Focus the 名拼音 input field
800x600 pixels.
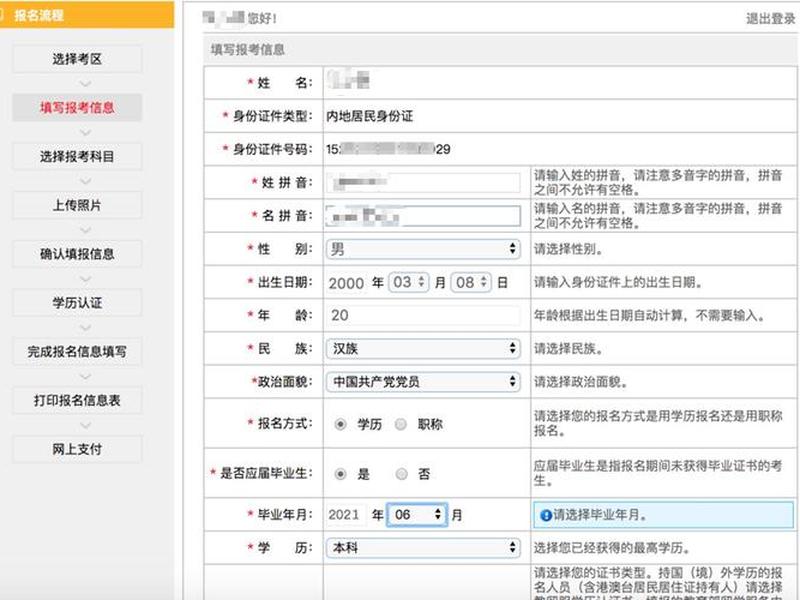423,216
